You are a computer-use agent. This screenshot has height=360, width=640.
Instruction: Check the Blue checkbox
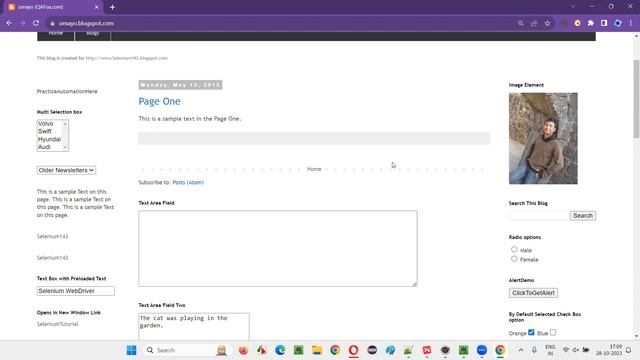pos(553,332)
